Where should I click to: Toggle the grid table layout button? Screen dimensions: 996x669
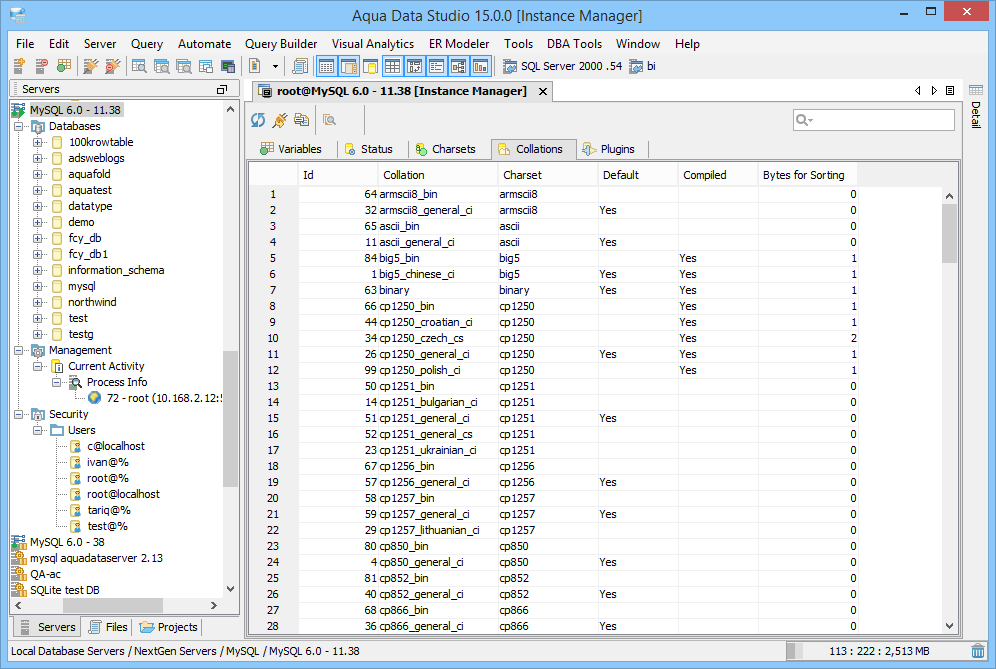(393, 66)
